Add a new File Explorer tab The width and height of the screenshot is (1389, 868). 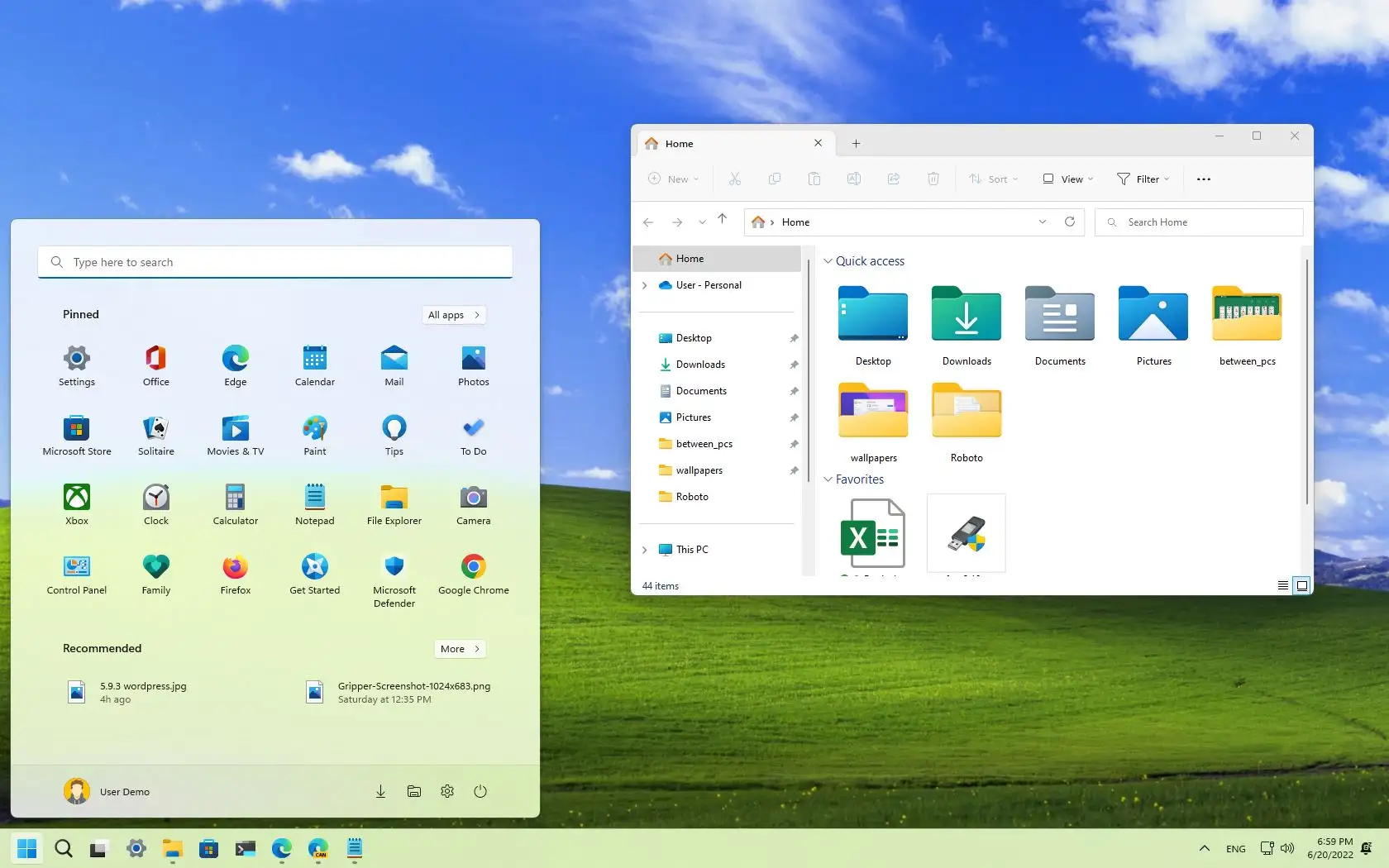[x=856, y=144]
